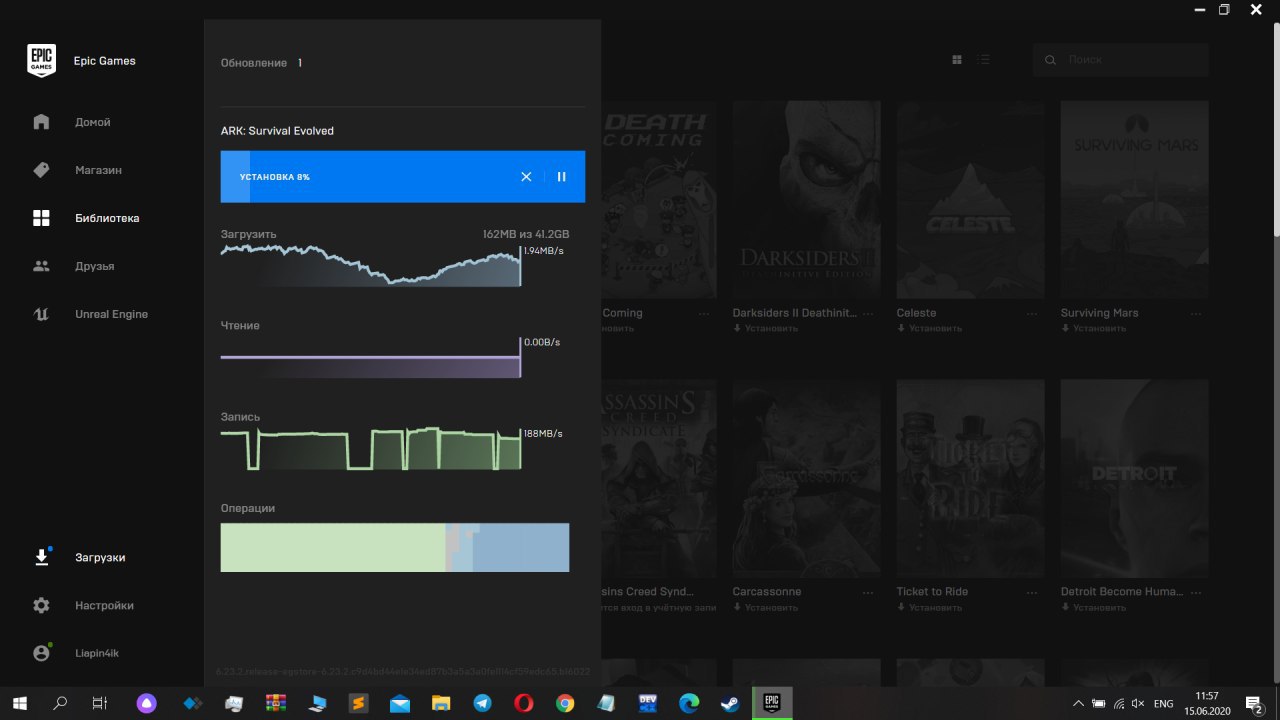
Task: Click the Настройки gear icon
Action: coord(41,605)
